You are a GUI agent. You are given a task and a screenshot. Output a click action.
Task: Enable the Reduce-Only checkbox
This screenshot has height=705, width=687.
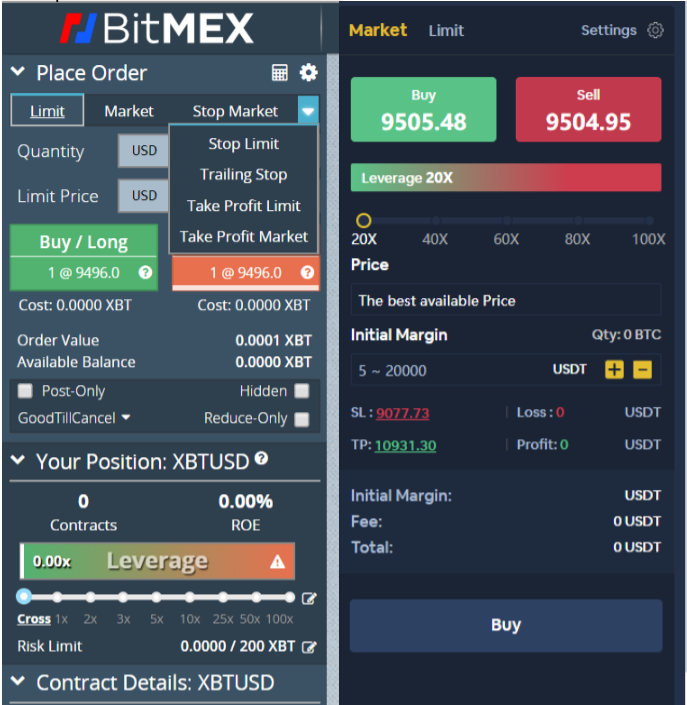[x=302, y=419]
